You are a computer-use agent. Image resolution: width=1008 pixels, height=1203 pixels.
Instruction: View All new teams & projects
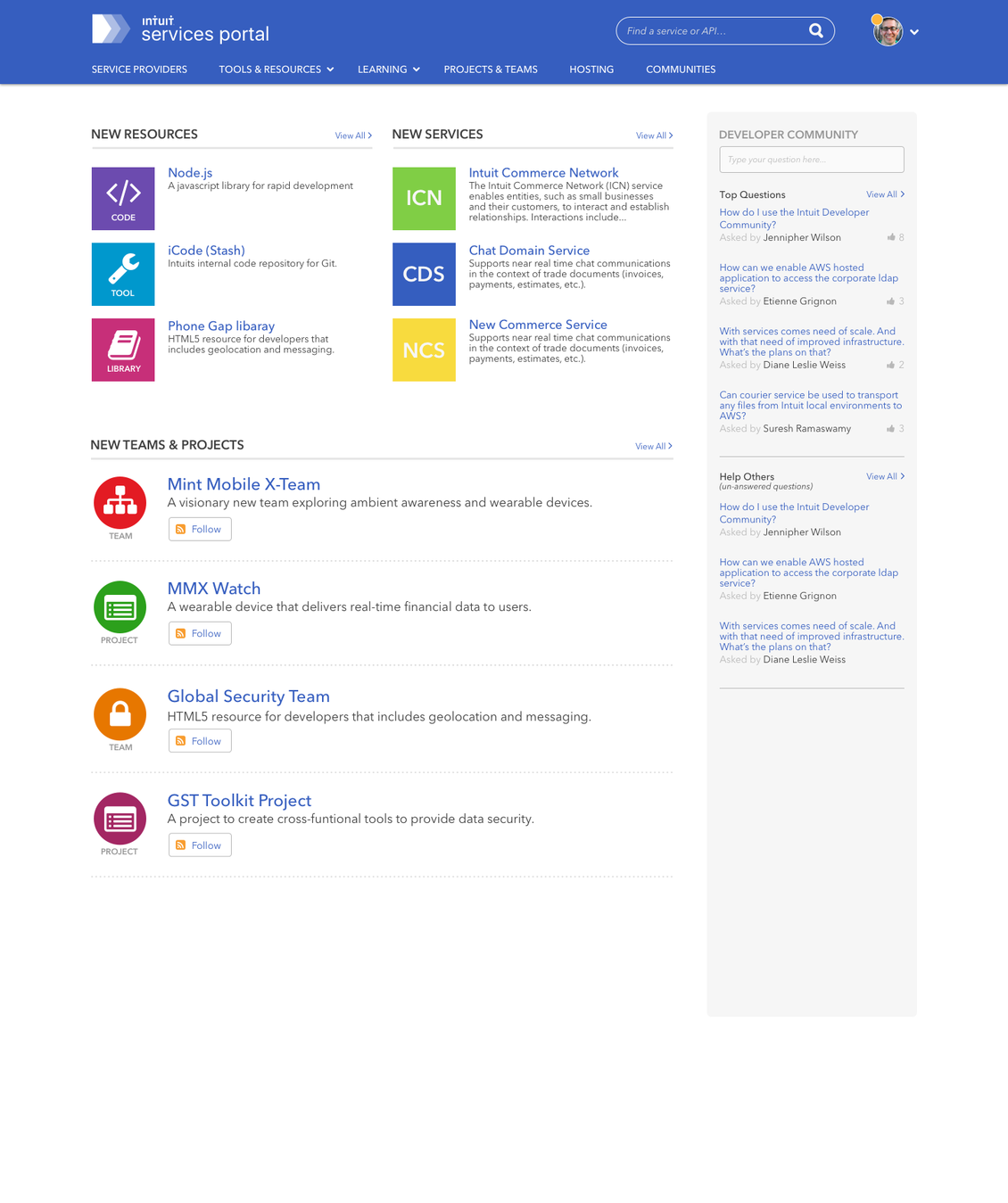(654, 446)
